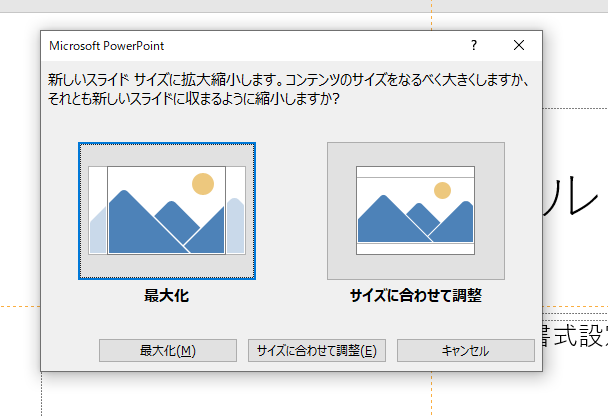Viewport: 608px width, 417px height.
Task: Click the Microsoft PowerPoint title text
Action: pos(107,46)
